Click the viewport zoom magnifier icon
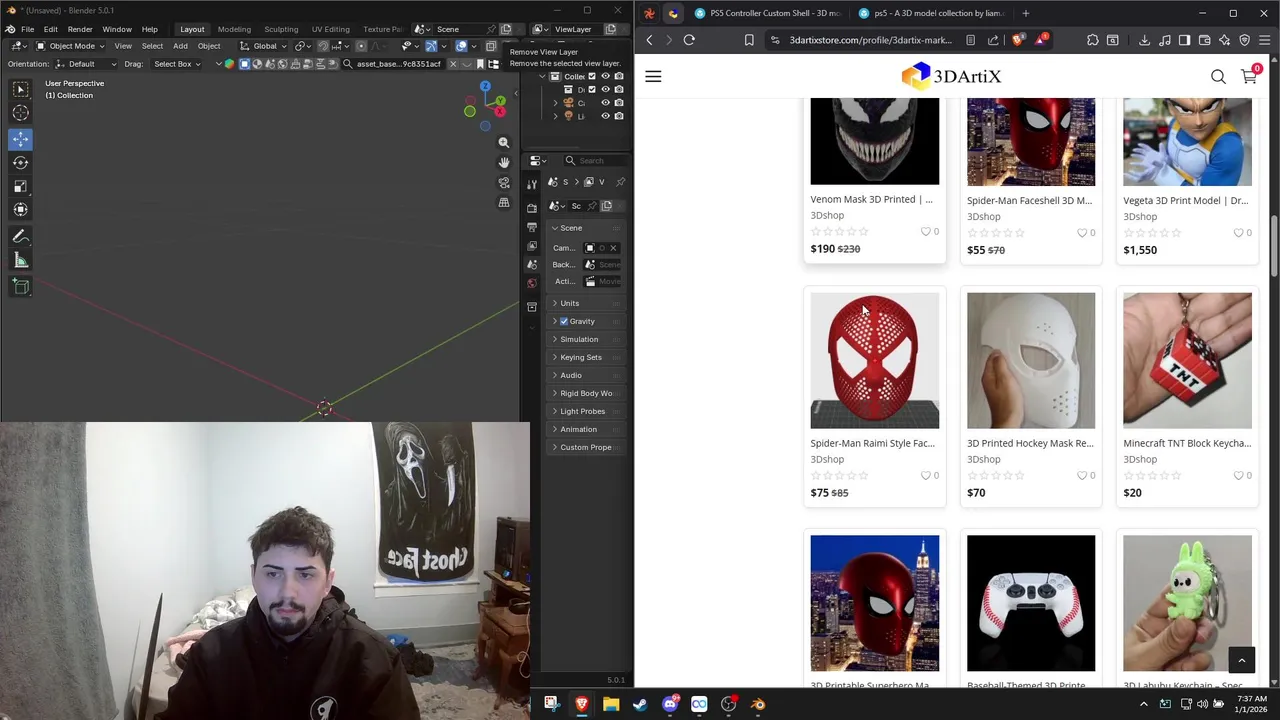 pos(504,142)
